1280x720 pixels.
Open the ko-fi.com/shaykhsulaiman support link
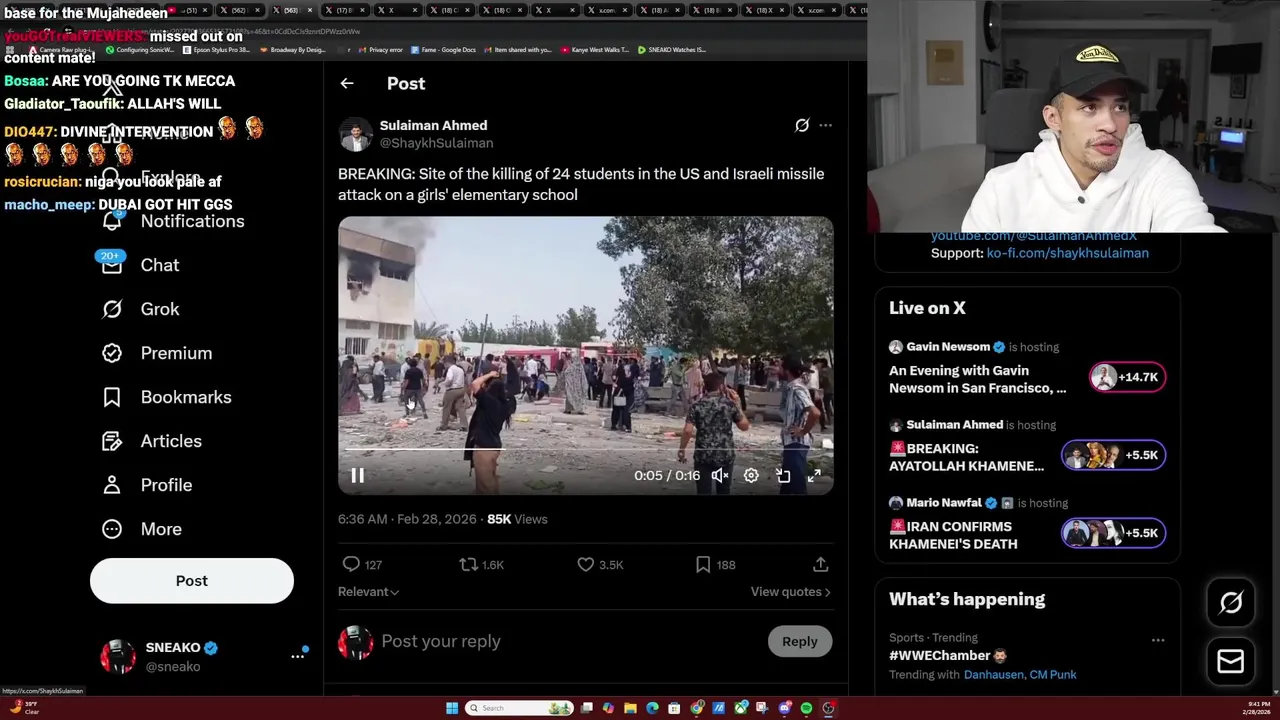1067,253
